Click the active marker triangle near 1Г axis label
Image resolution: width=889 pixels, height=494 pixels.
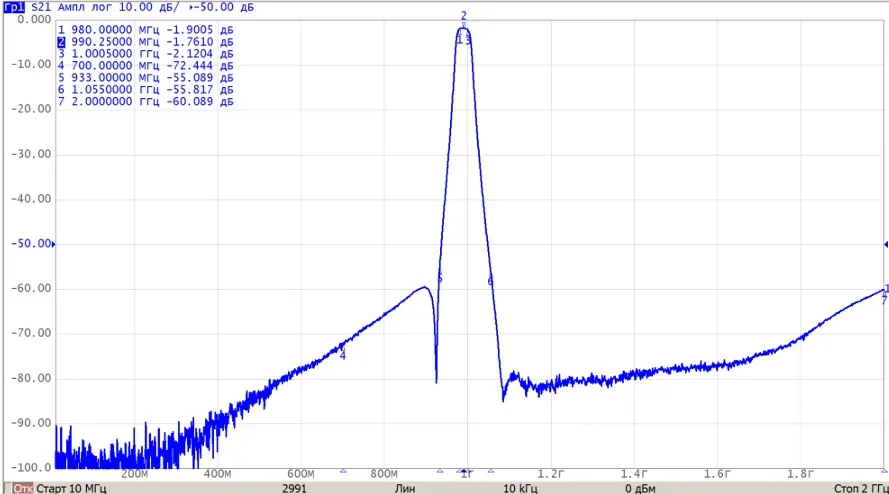tap(464, 471)
